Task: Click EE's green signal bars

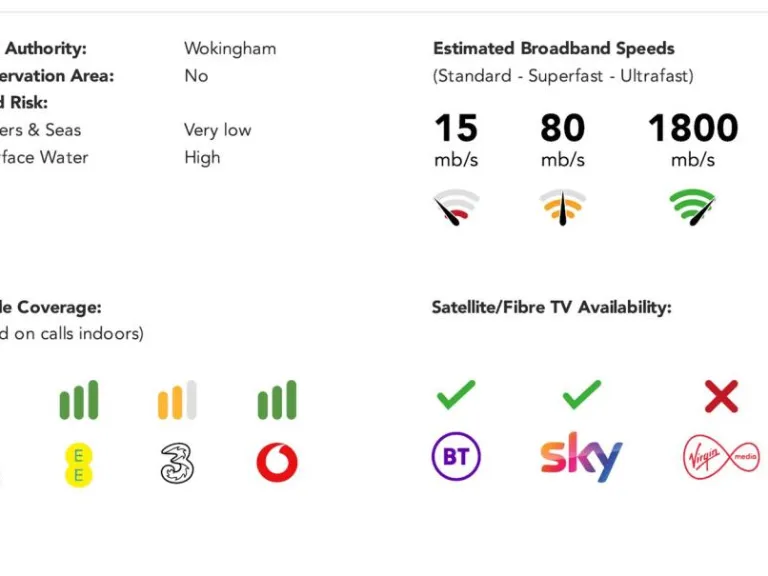Action: (x=79, y=400)
